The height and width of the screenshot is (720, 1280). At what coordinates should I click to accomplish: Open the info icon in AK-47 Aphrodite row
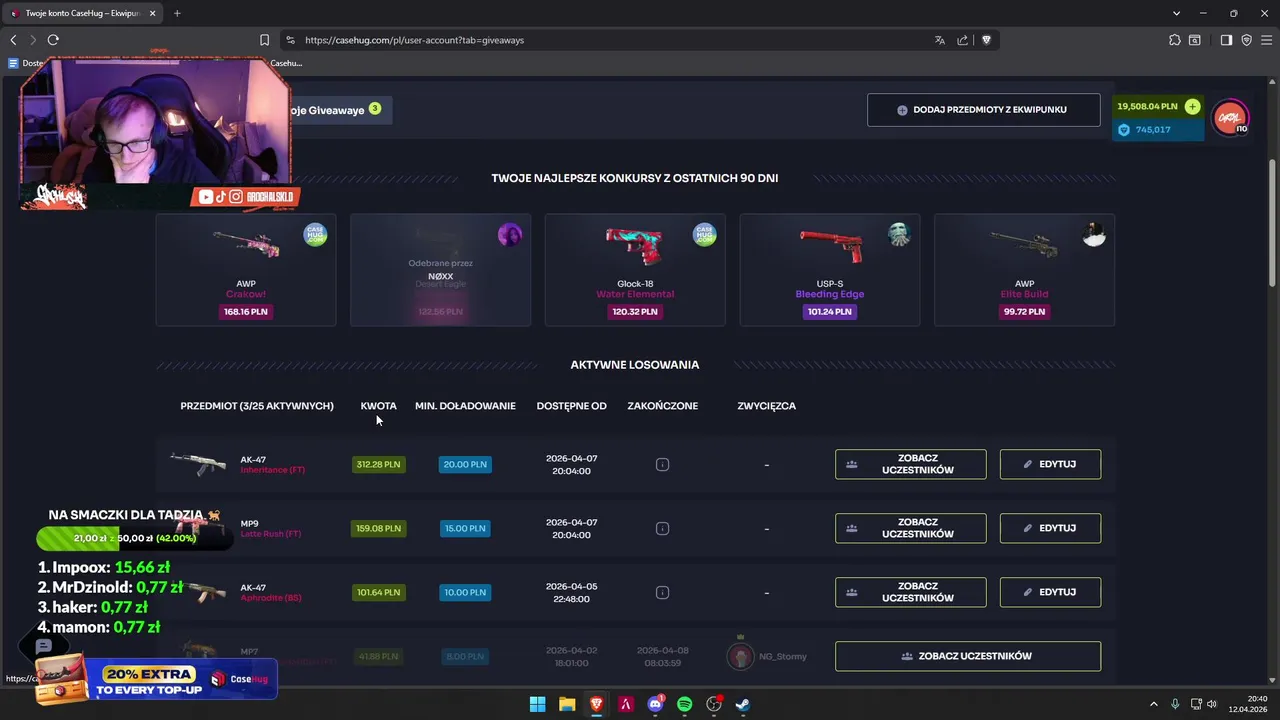pos(662,592)
